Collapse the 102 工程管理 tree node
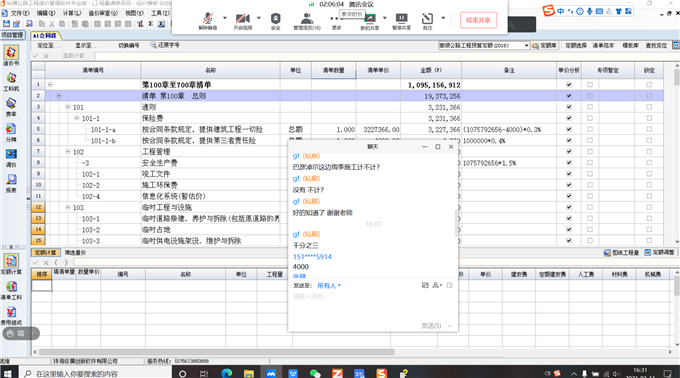Image resolution: width=680 pixels, height=378 pixels. (68, 151)
